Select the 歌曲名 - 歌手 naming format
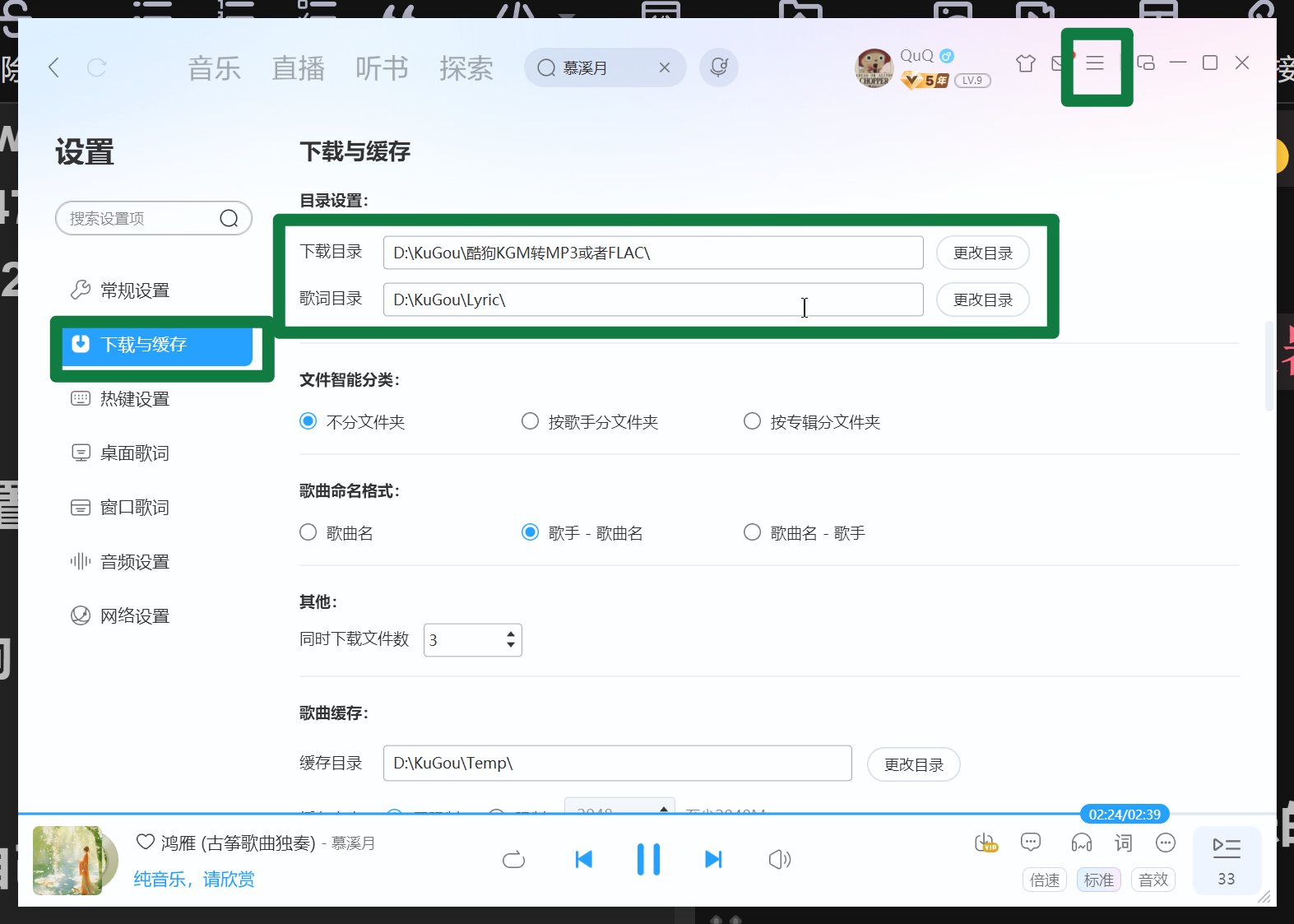 pos(753,532)
